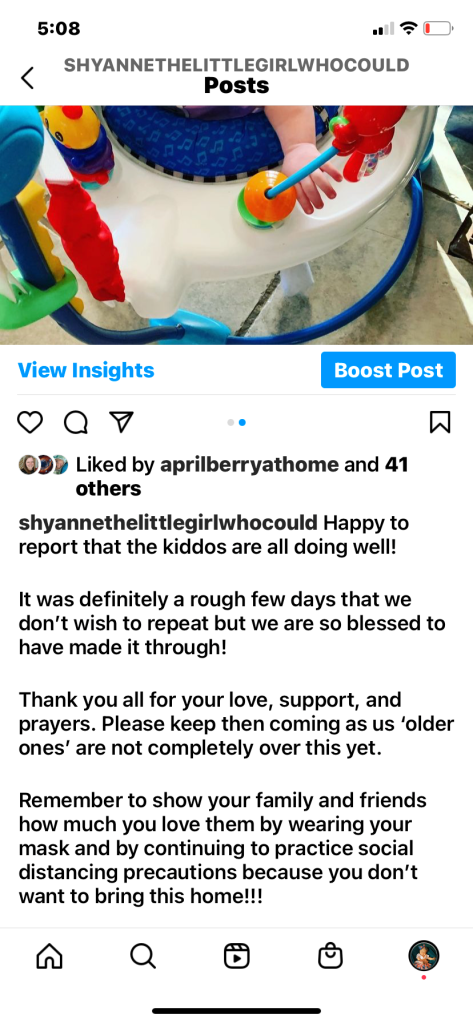Save the post with bookmark icon
The image size is (473, 1023).
point(440,423)
